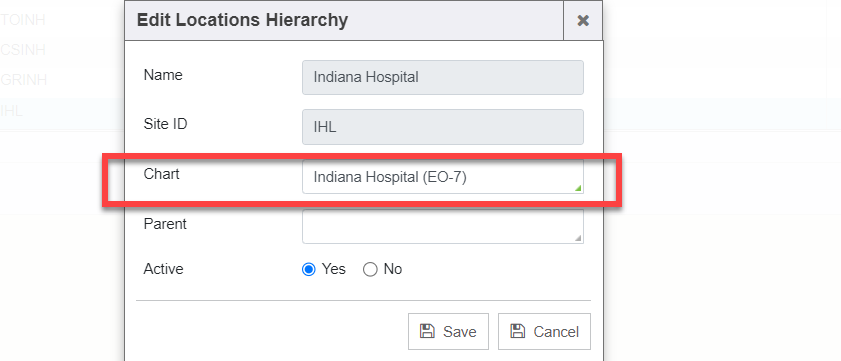
Task: Click the floppy disk icon on Cancel
Action: pyautogui.click(x=517, y=331)
